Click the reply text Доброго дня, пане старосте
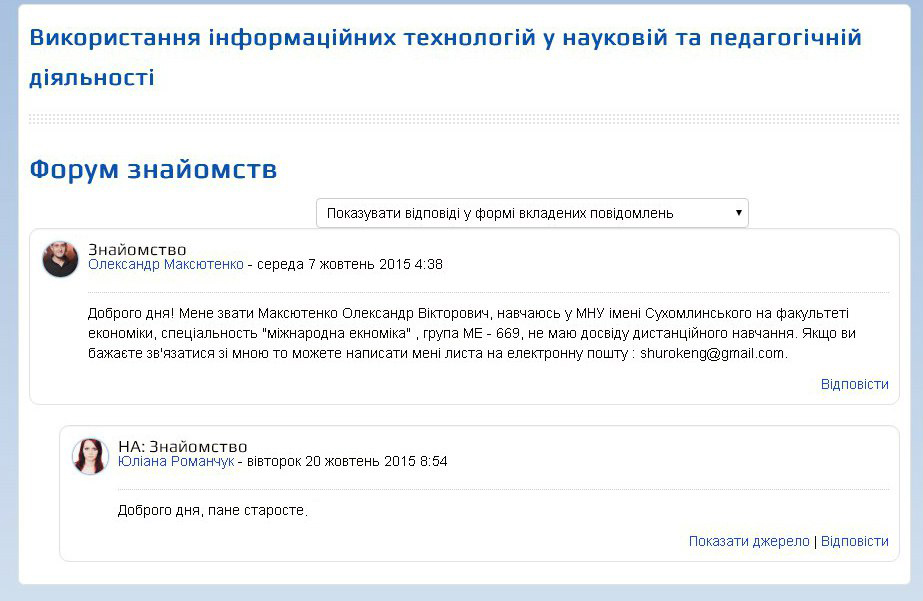 (x=213, y=510)
